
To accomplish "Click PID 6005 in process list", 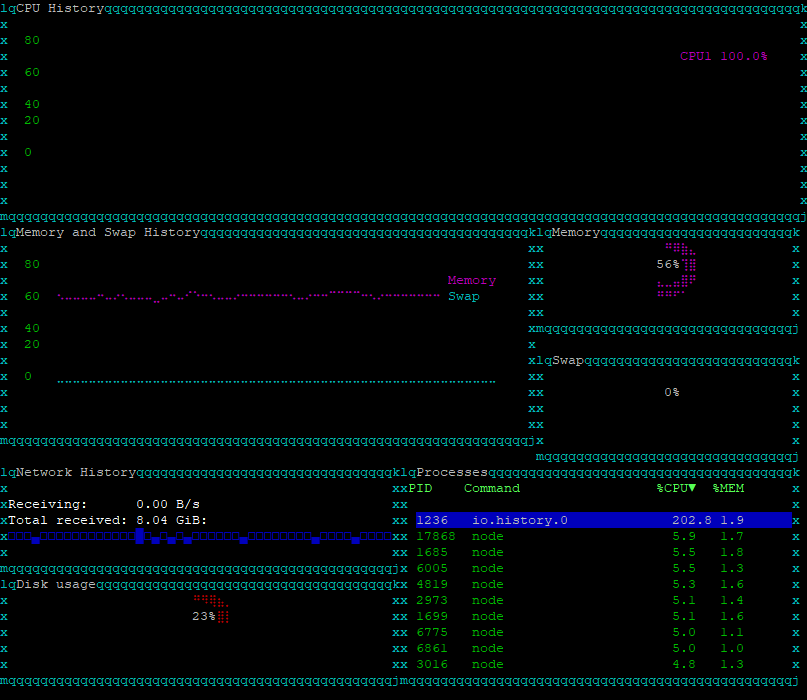I will pyautogui.click(x=432, y=568).
